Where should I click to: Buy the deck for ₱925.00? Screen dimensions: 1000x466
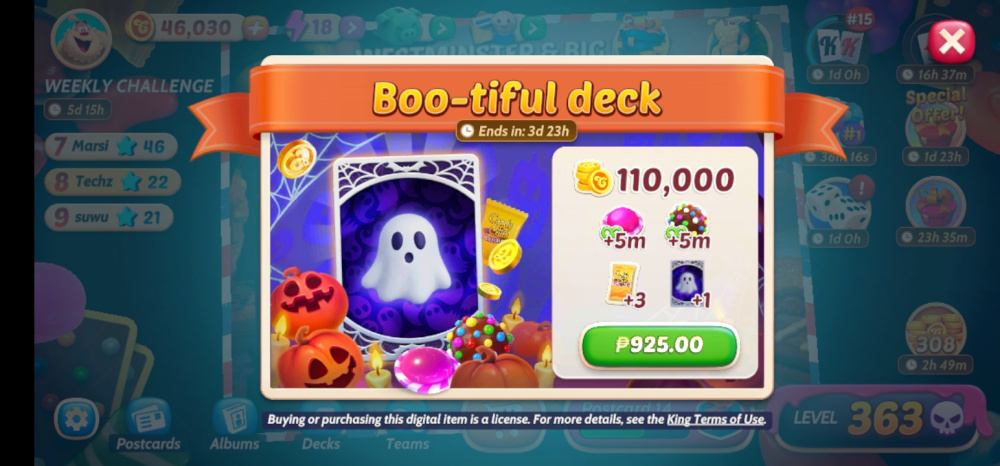(659, 345)
